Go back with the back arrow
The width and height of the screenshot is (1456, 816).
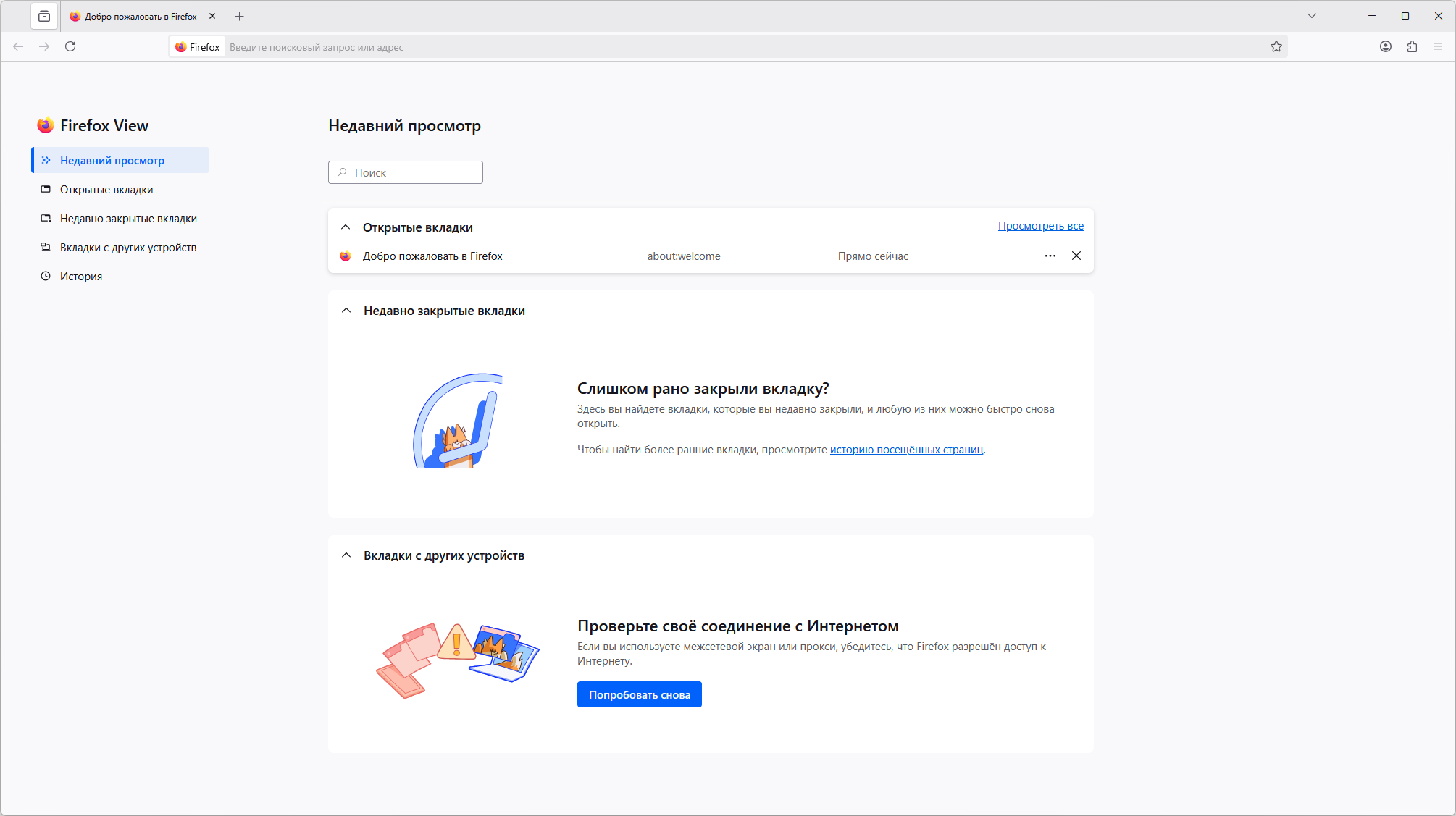tap(18, 46)
